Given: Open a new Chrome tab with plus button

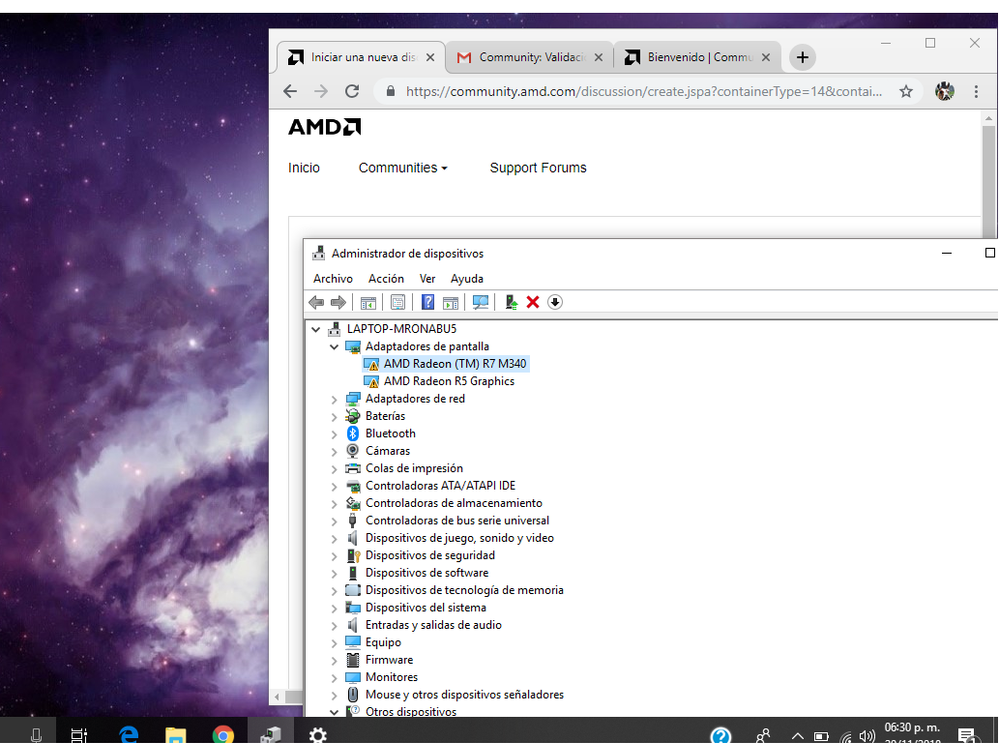Looking at the screenshot, I should tap(803, 57).
